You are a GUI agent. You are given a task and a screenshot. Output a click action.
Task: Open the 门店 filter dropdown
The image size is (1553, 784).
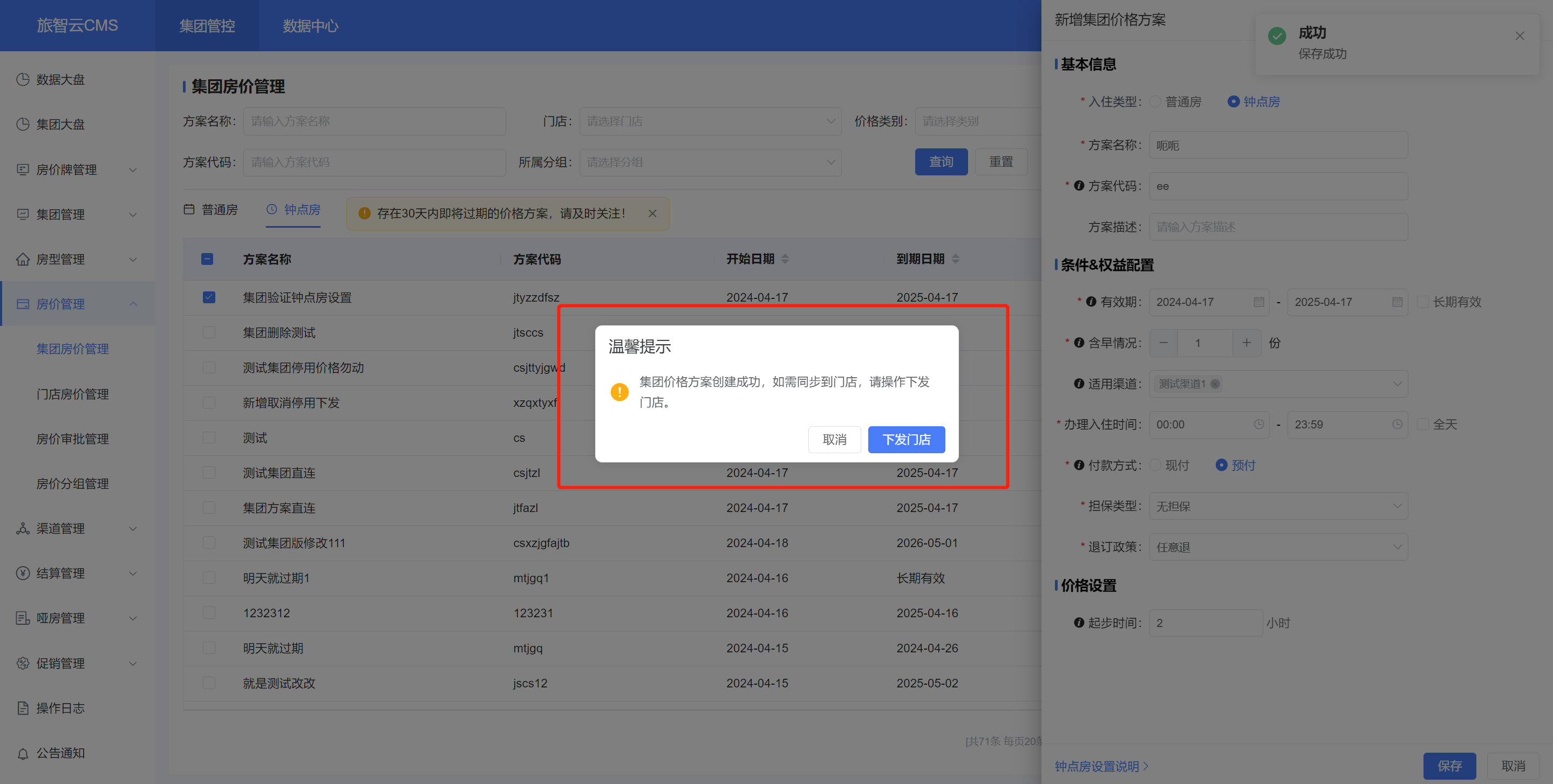pos(710,121)
